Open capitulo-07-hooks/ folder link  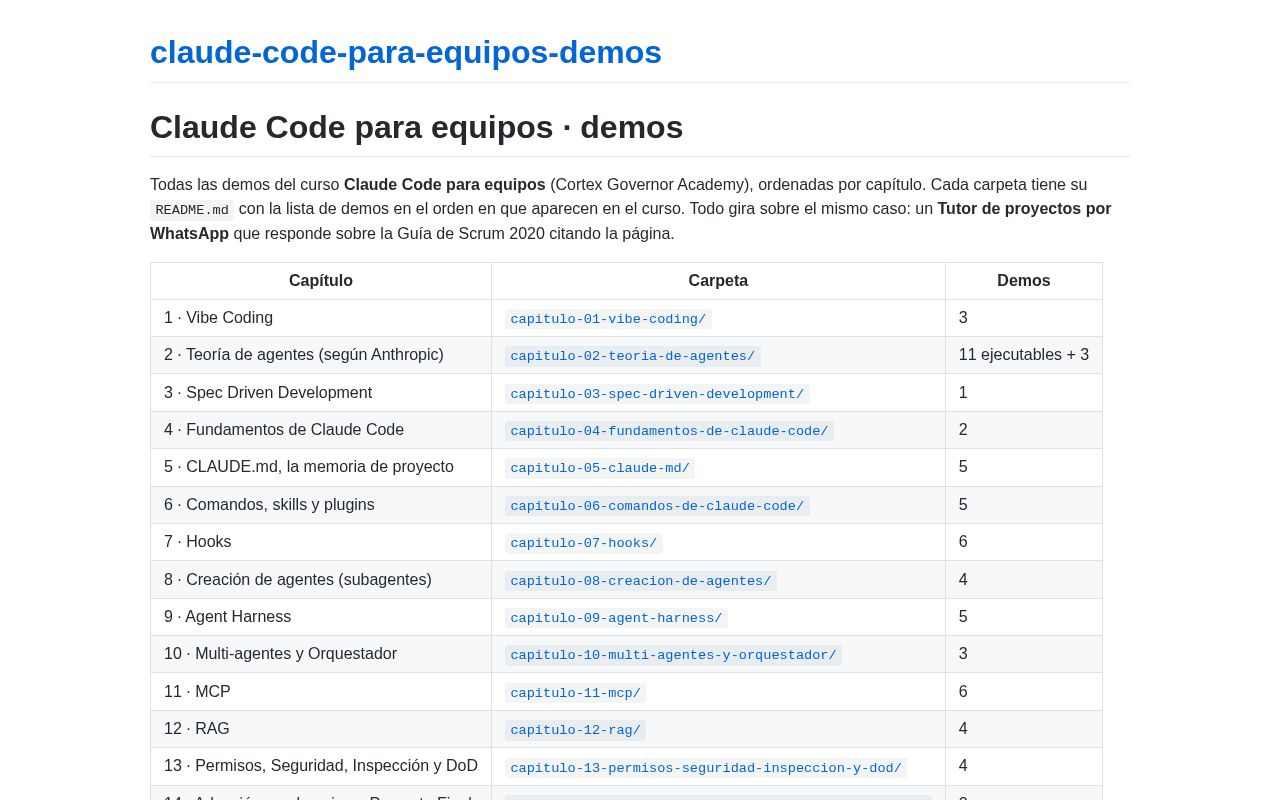[584, 543]
